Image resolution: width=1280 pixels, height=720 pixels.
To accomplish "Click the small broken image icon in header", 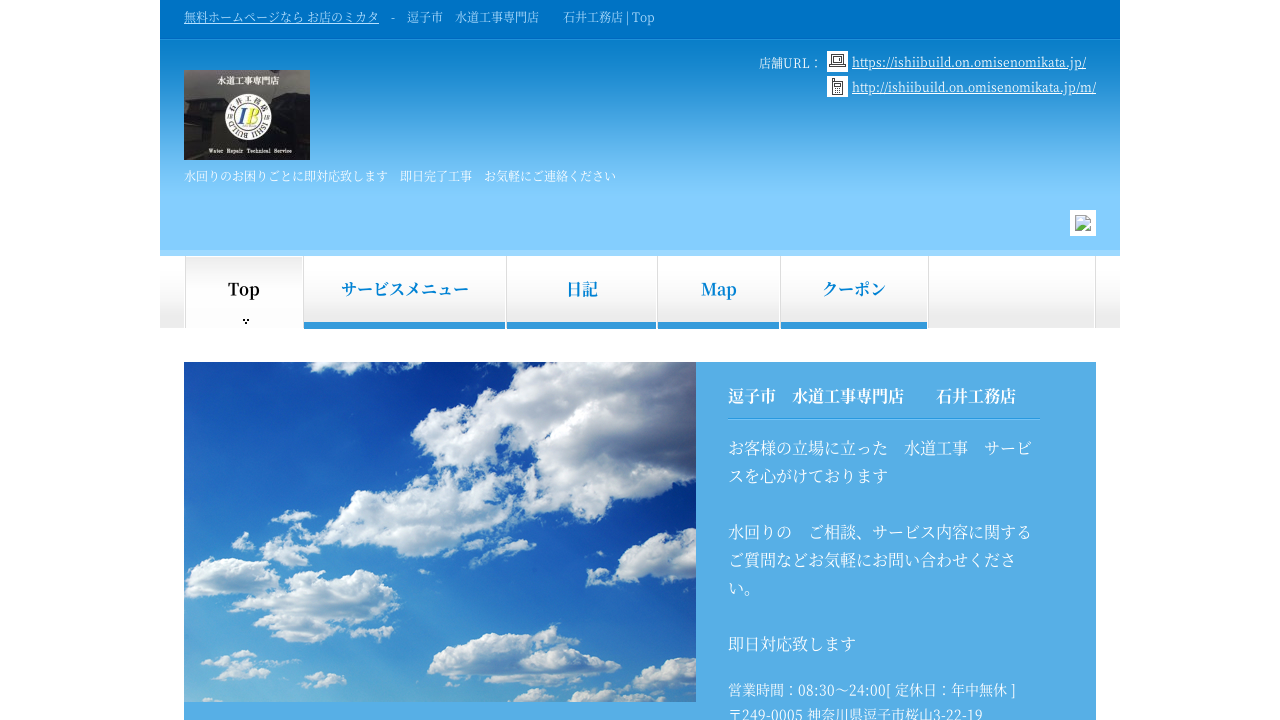I will 1082,223.
